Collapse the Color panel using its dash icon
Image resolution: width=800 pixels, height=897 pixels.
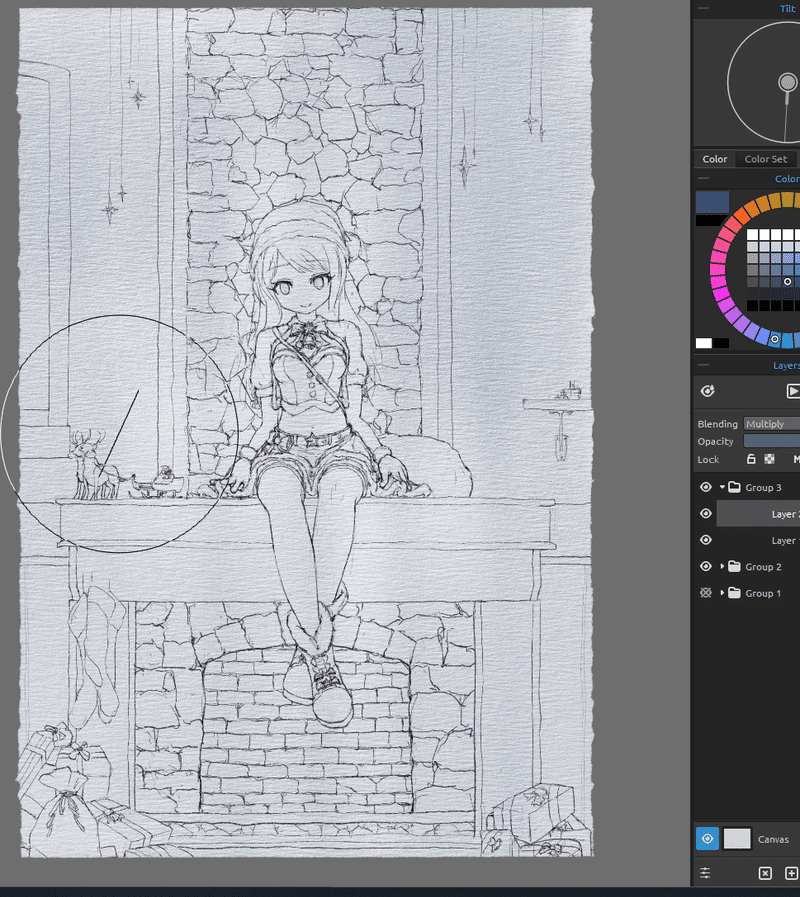(703, 178)
